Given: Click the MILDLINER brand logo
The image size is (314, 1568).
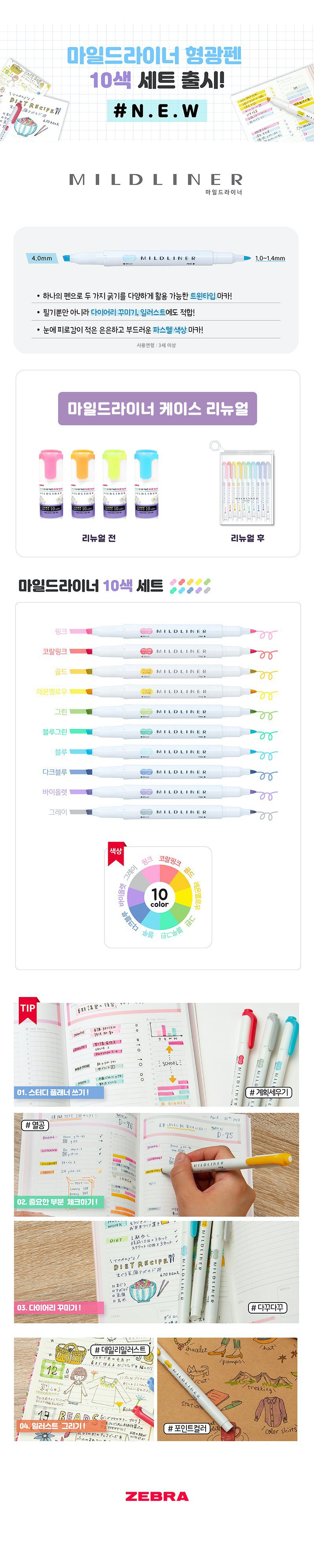Looking at the screenshot, I should tap(156, 179).
